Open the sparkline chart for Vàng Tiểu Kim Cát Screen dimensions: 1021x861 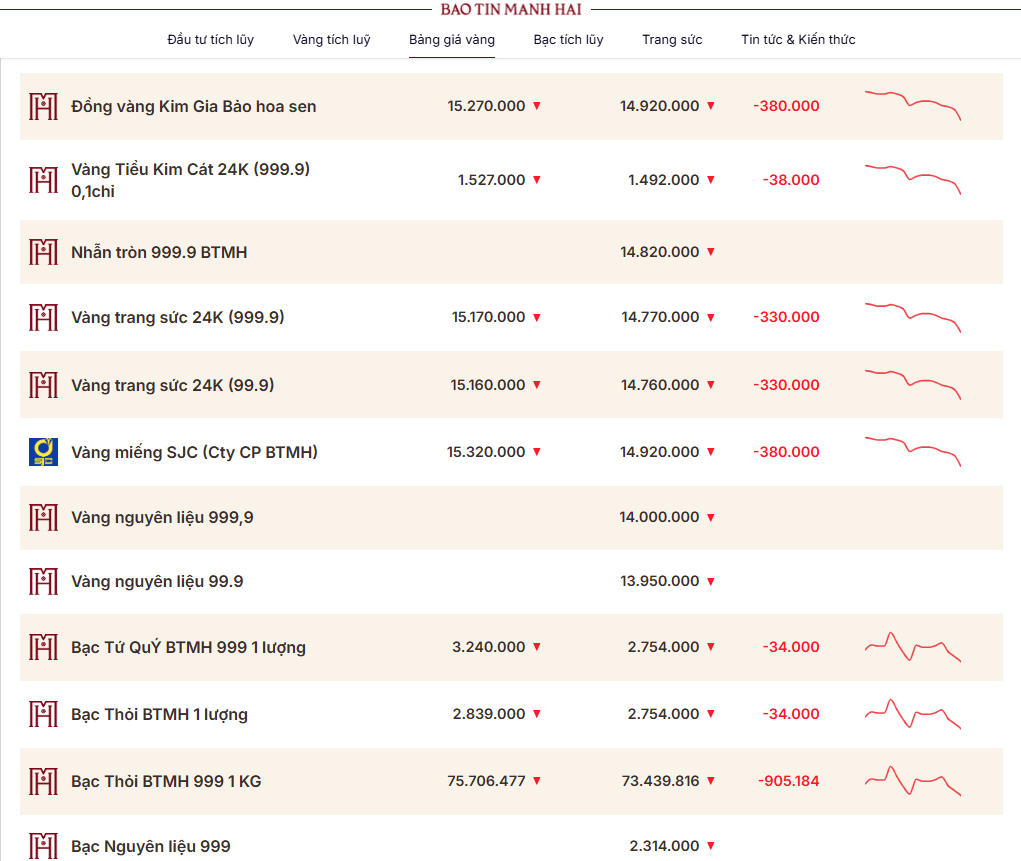point(912,179)
